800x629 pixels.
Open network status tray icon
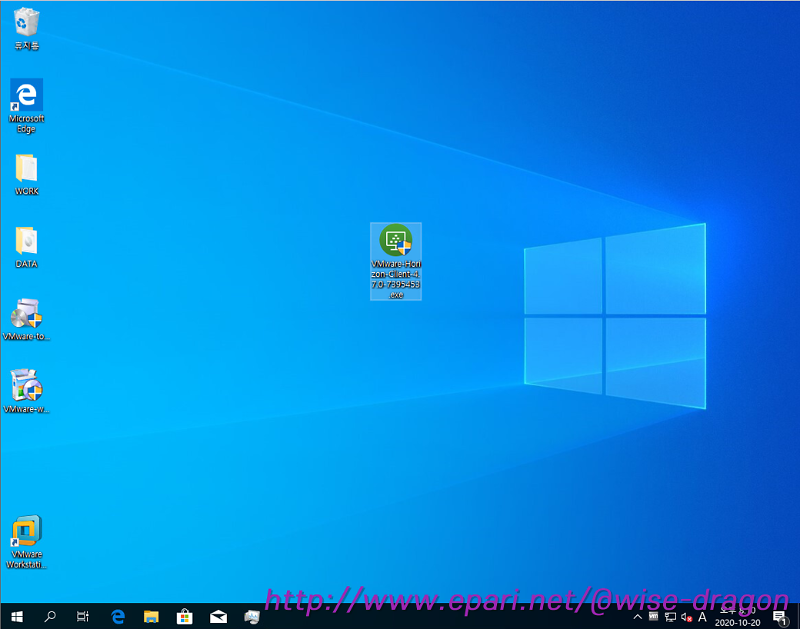pos(670,617)
